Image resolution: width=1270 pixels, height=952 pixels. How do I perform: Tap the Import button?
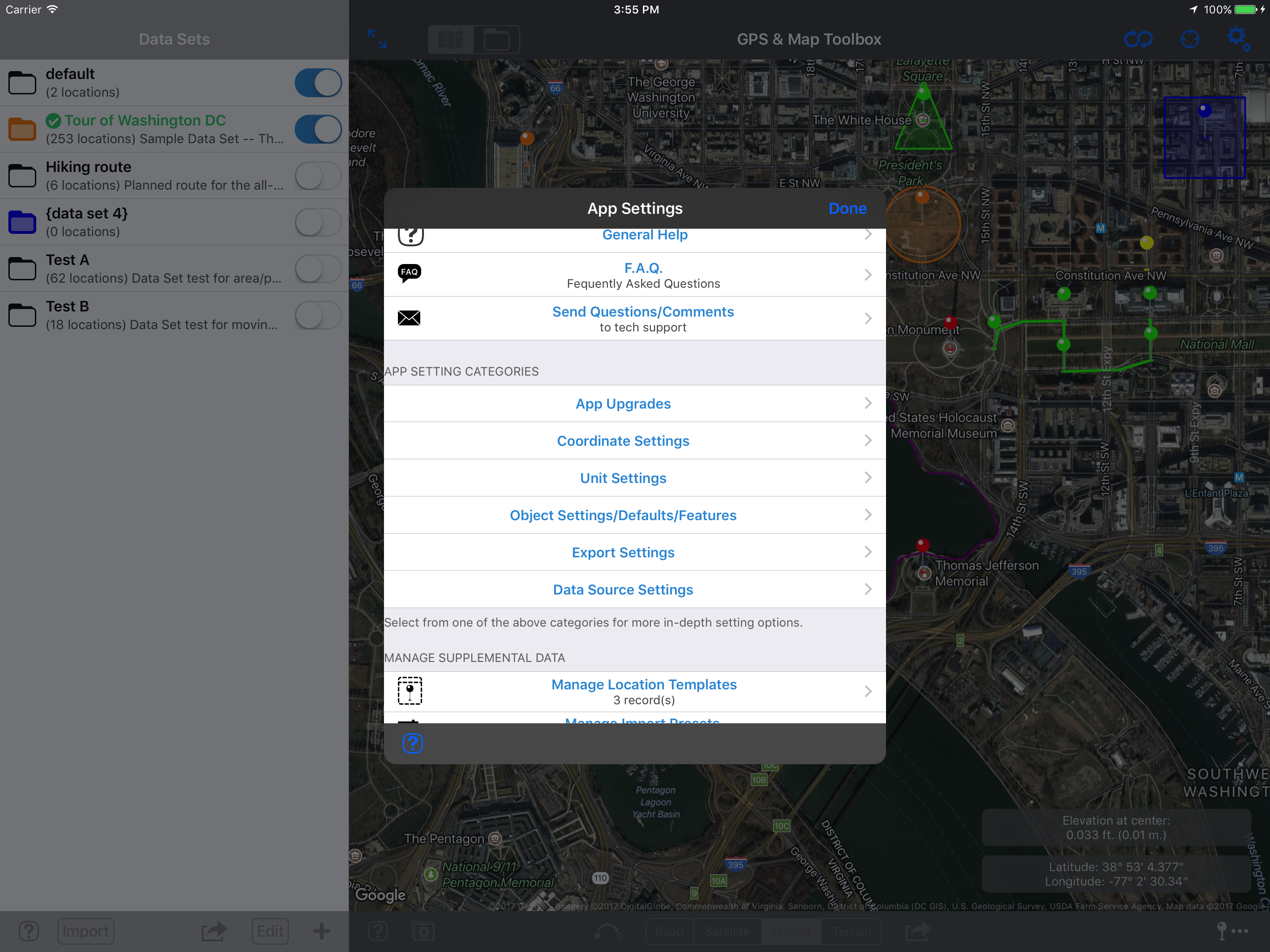tap(86, 931)
